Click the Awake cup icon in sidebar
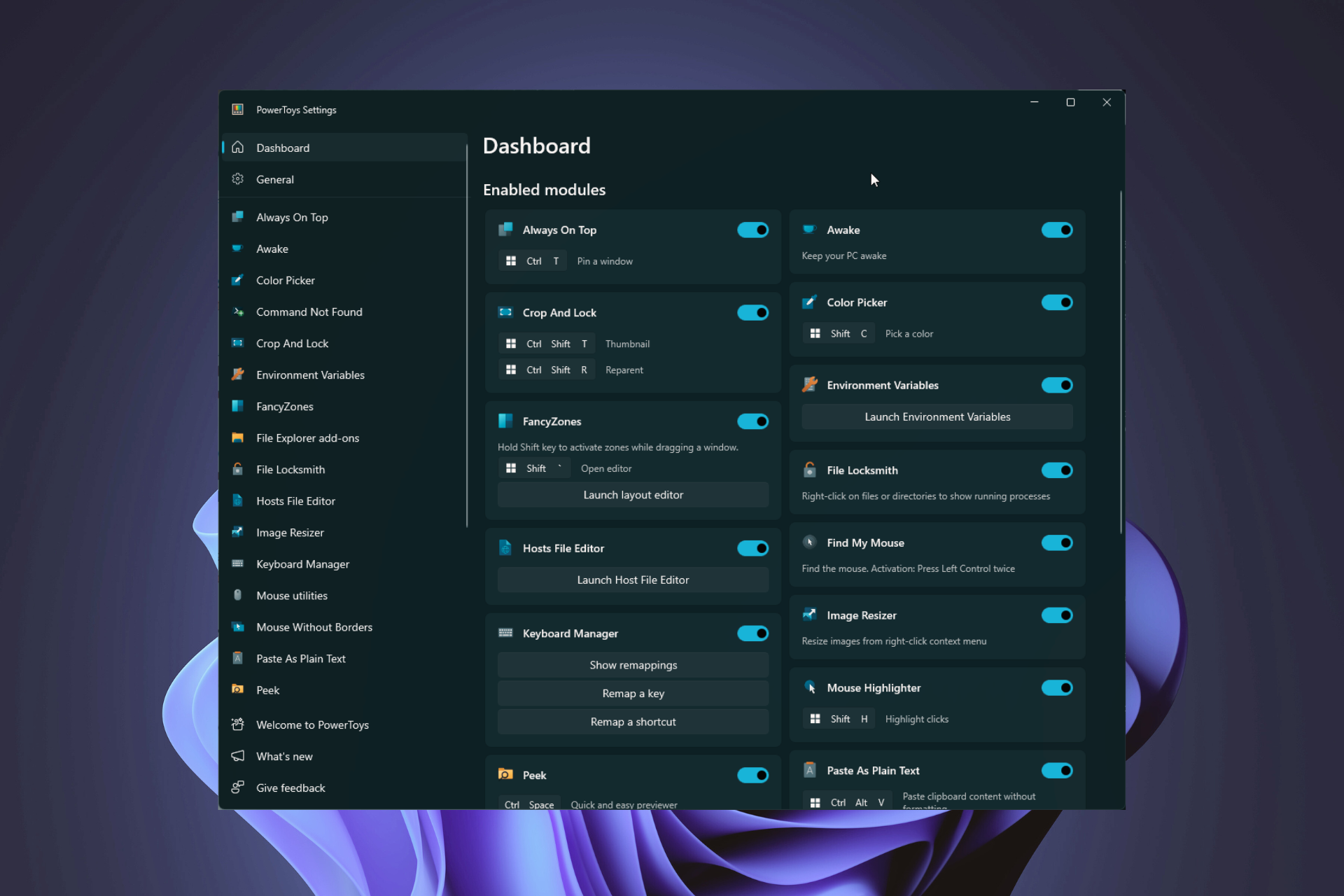Image resolution: width=1344 pixels, height=896 pixels. point(238,248)
